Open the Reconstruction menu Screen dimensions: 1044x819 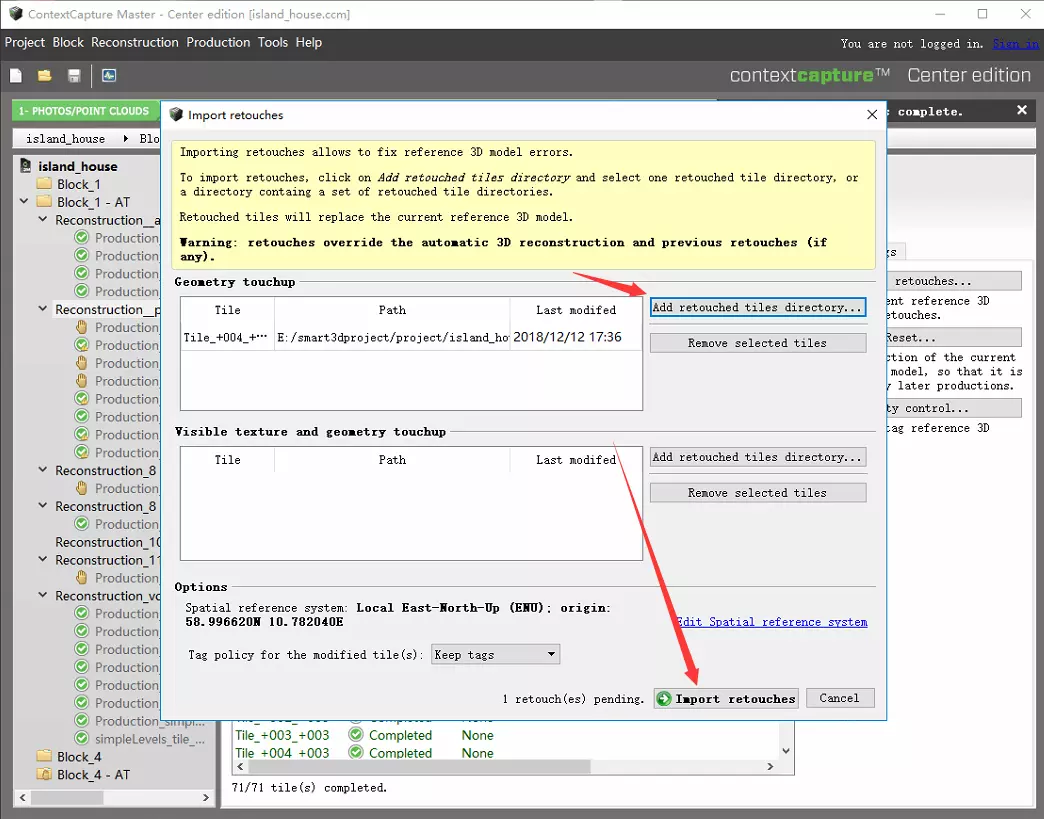[x=134, y=42]
